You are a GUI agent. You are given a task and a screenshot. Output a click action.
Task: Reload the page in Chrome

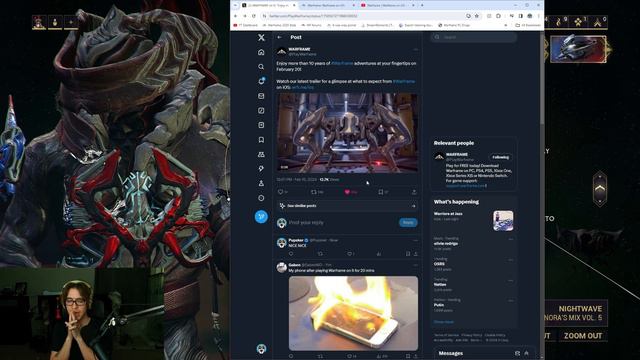(253, 16)
